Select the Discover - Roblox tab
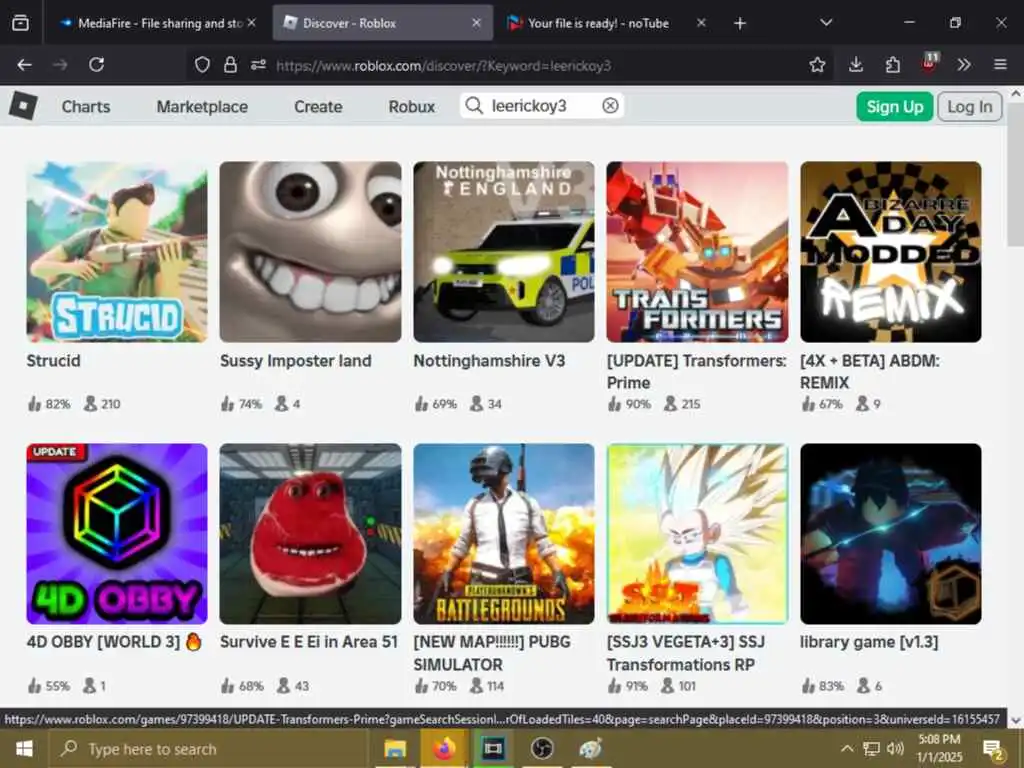Image resolution: width=1024 pixels, height=768 pixels. coord(383,23)
